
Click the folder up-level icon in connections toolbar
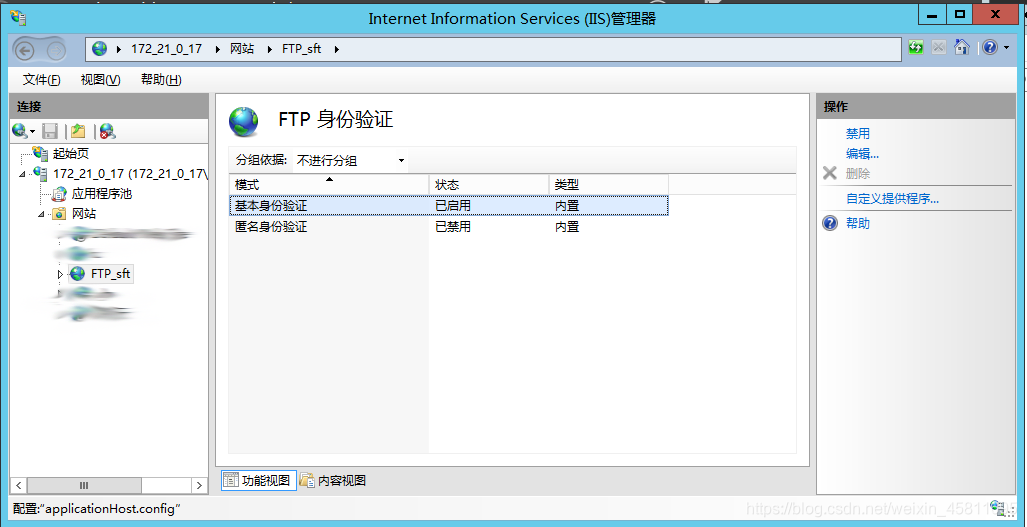coord(78,131)
